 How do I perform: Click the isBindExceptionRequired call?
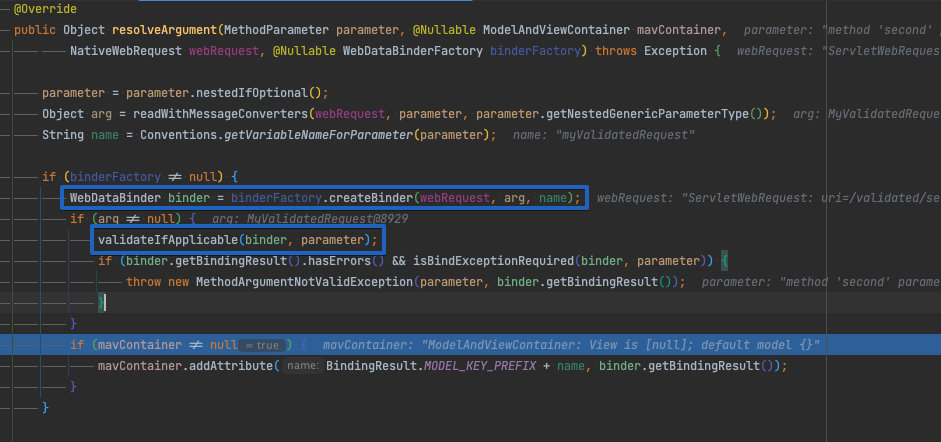pos(493,261)
